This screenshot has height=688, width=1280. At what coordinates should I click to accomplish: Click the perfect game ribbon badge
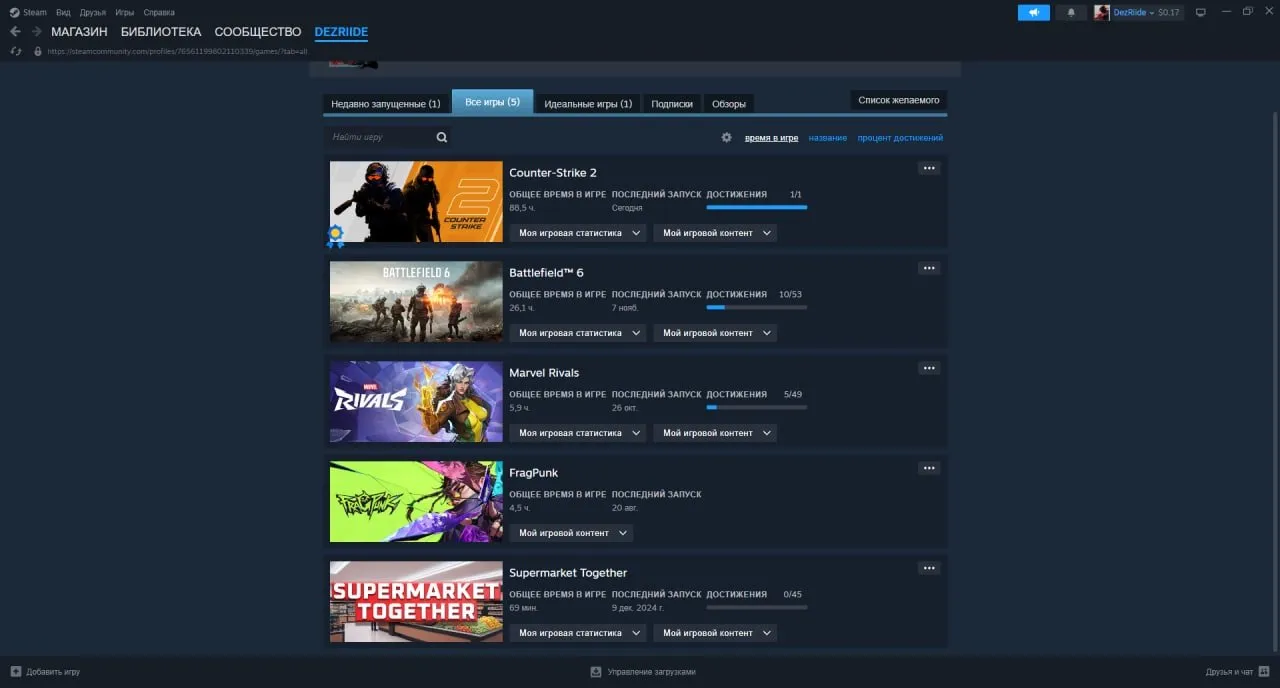[x=336, y=236]
